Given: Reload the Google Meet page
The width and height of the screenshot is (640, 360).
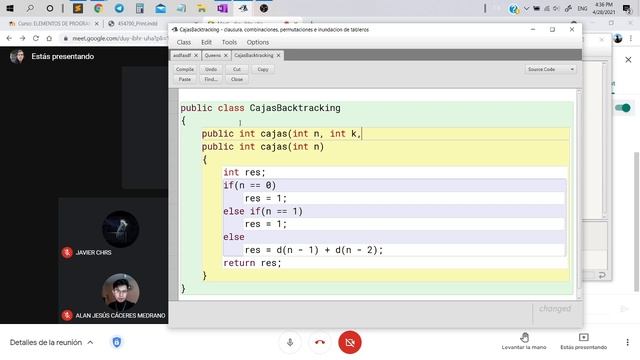Looking at the screenshot, I should [x=36, y=38].
